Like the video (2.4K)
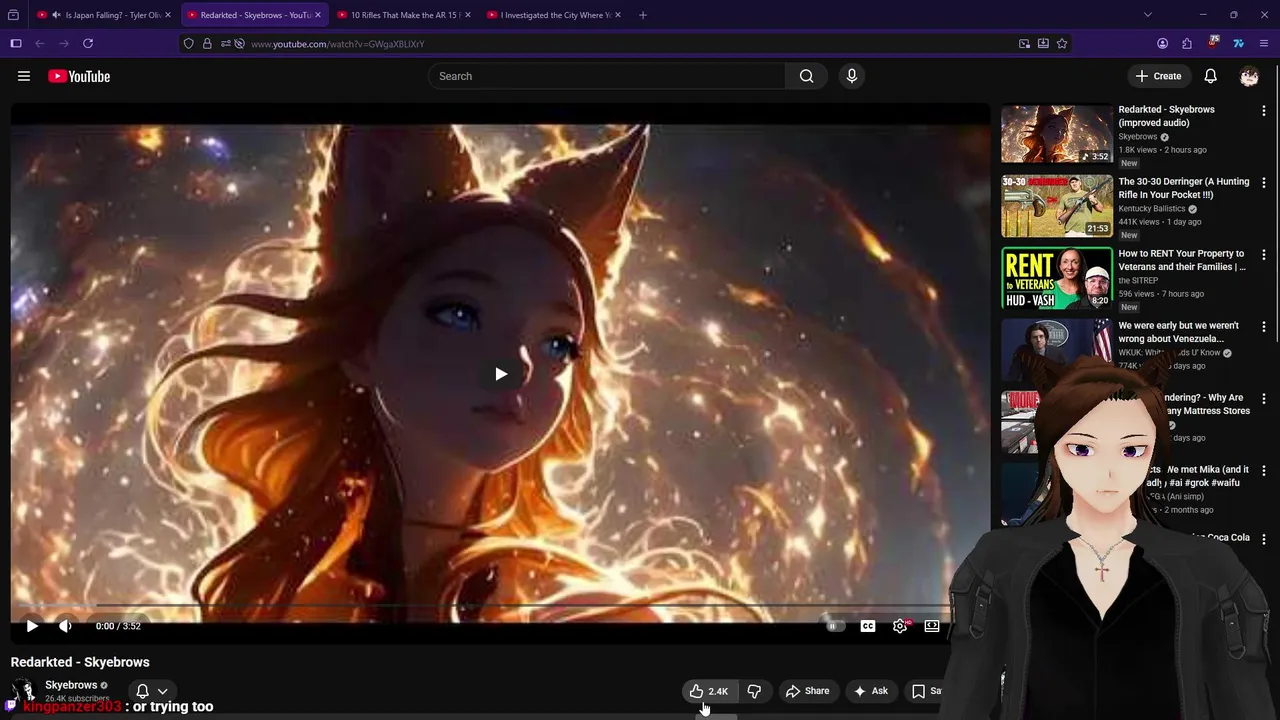 709,691
